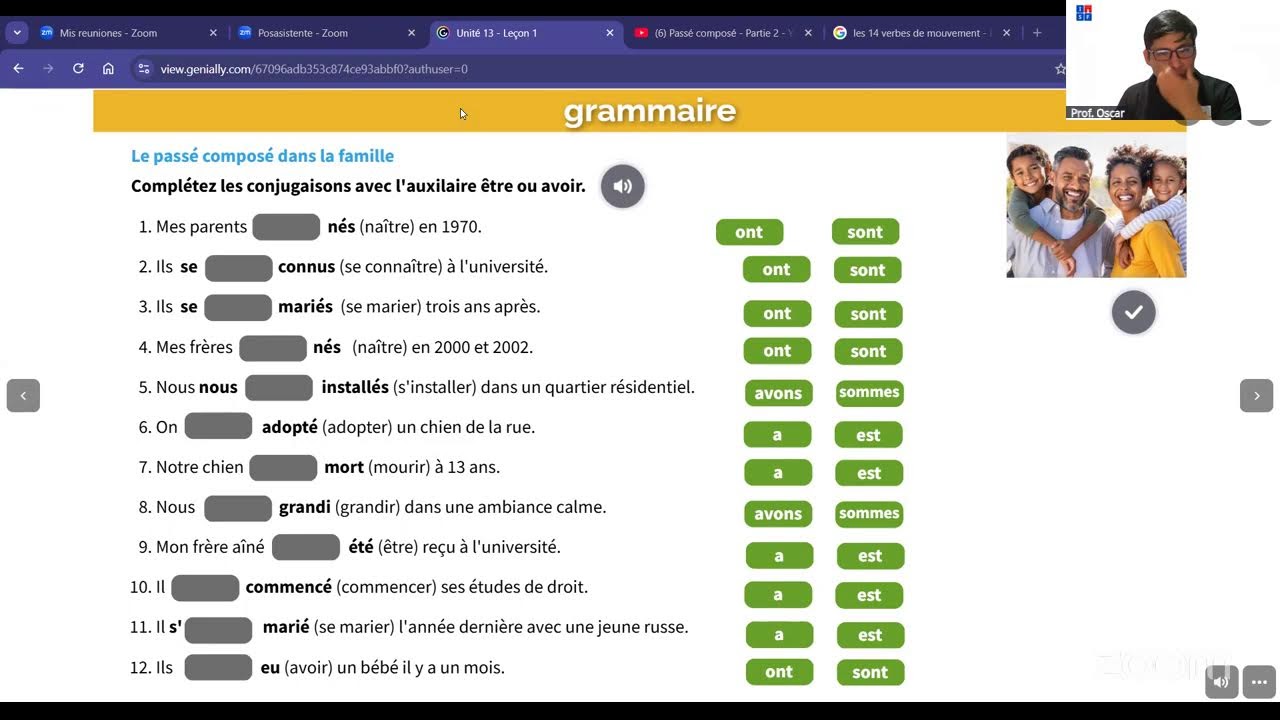This screenshot has height=720, width=1280.
Task: Pick 'avons' for sentence 5 Nous nous installés
Action: pyautogui.click(x=778, y=393)
